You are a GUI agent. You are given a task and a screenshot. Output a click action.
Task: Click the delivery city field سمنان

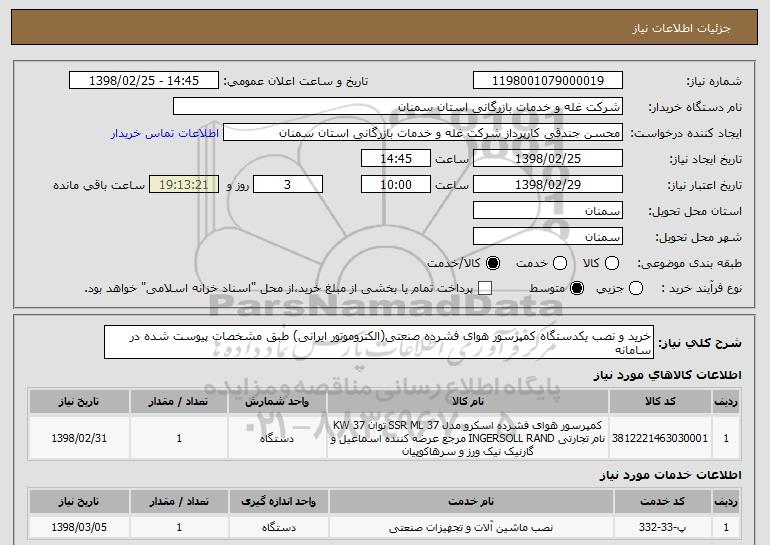(548, 237)
